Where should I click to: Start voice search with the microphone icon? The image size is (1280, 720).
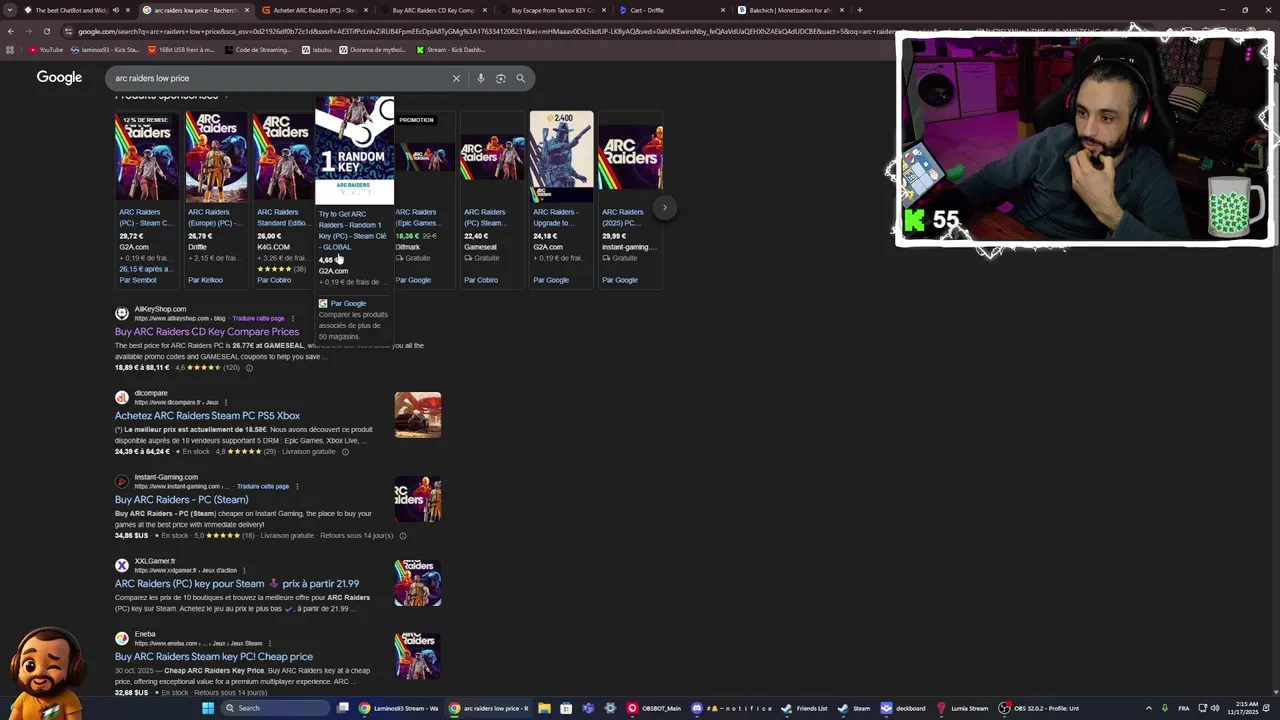[480, 78]
